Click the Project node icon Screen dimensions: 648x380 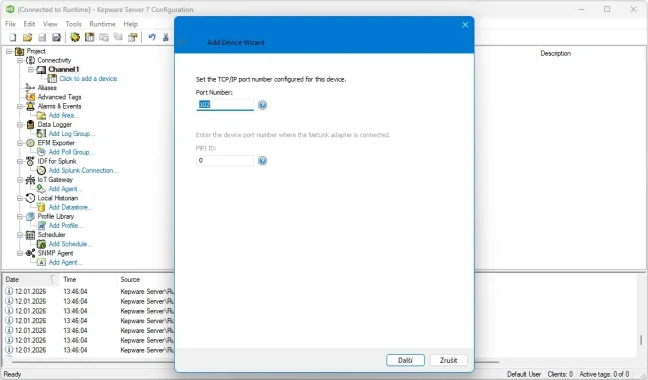19,51
